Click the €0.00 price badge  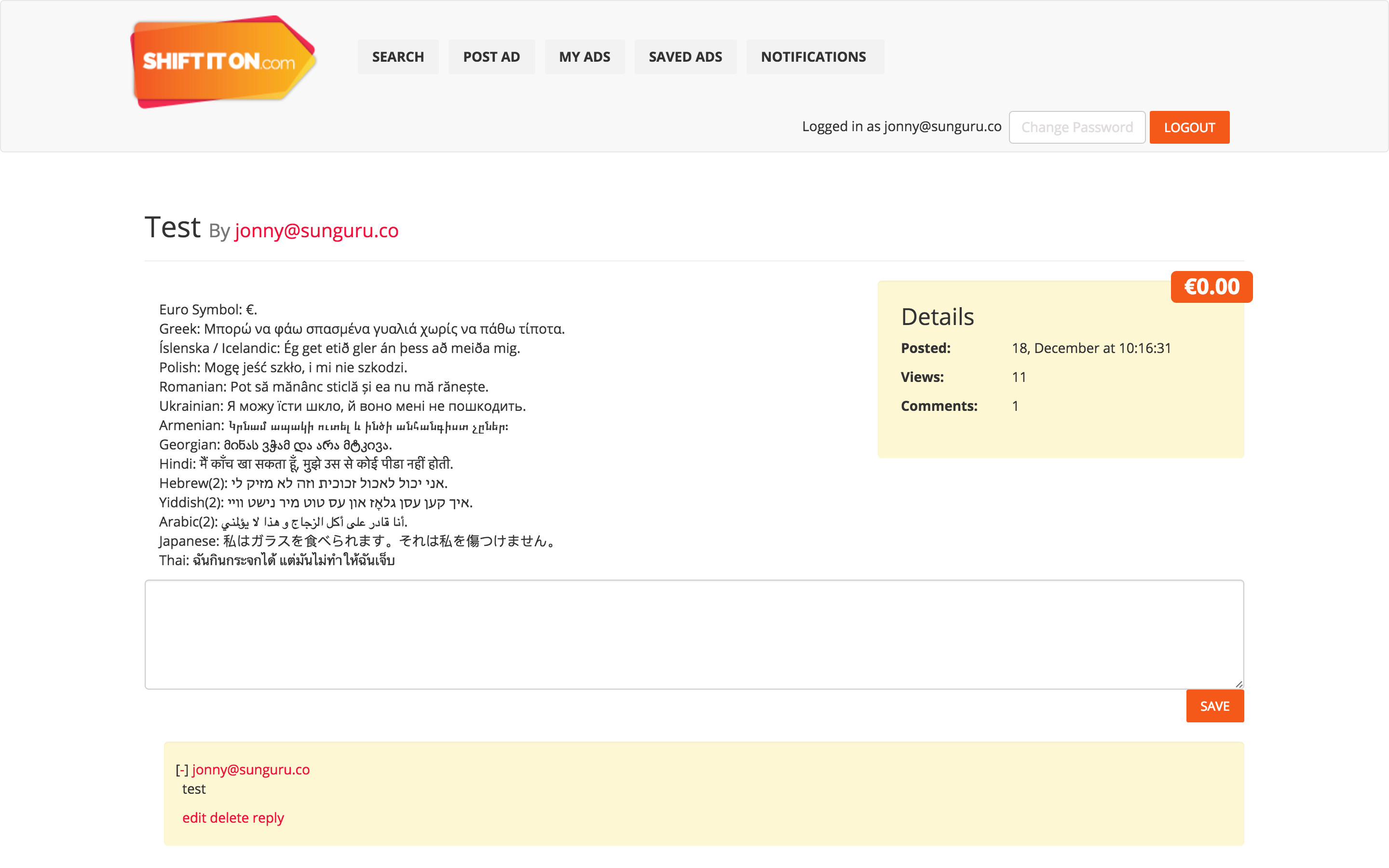(1212, 286)
